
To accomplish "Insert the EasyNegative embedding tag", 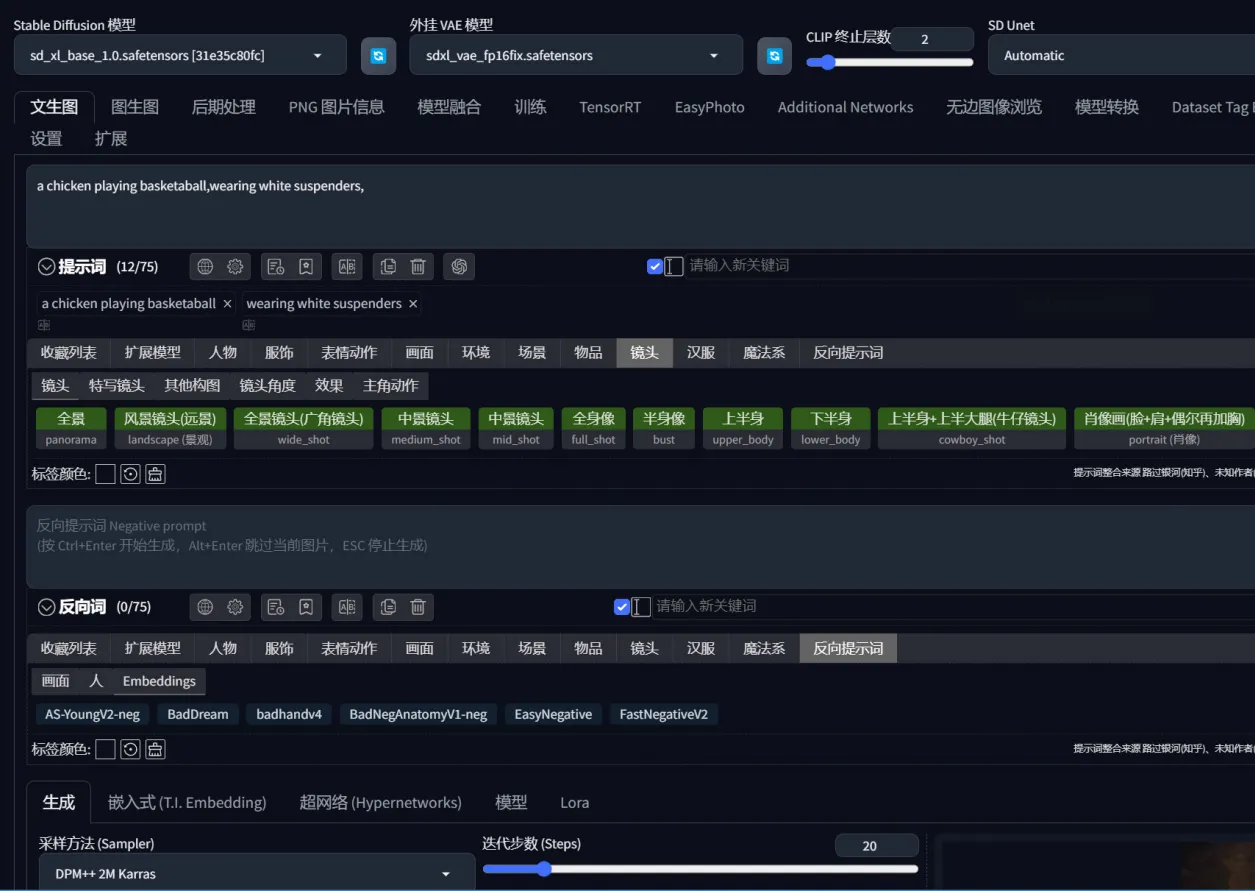I will tap(553, 714).
